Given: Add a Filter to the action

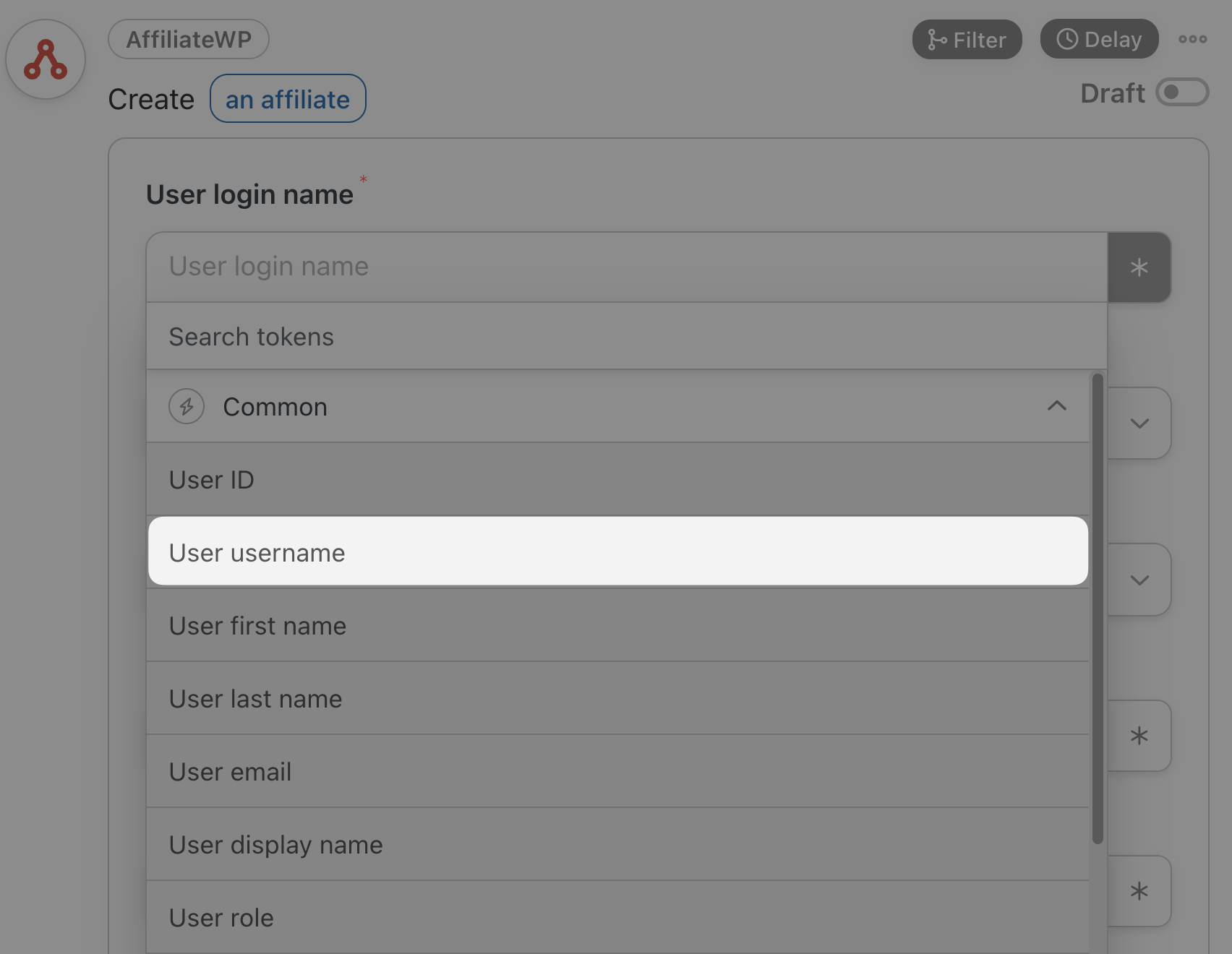Looking at the screenshot, I should pos(967,39).
